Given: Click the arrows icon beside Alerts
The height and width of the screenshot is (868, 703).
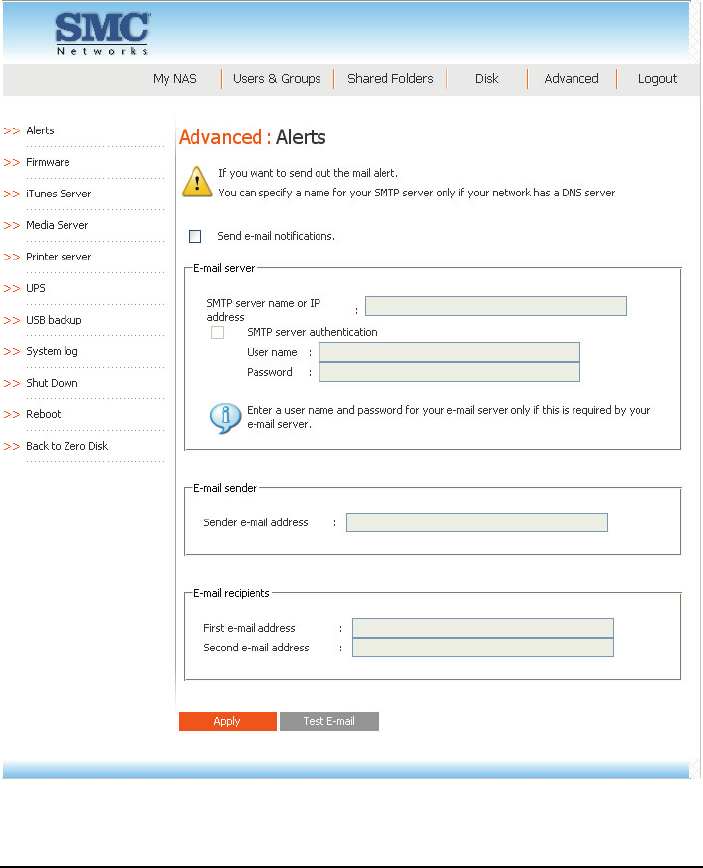Looking at the screenshot, I should 12,131.
